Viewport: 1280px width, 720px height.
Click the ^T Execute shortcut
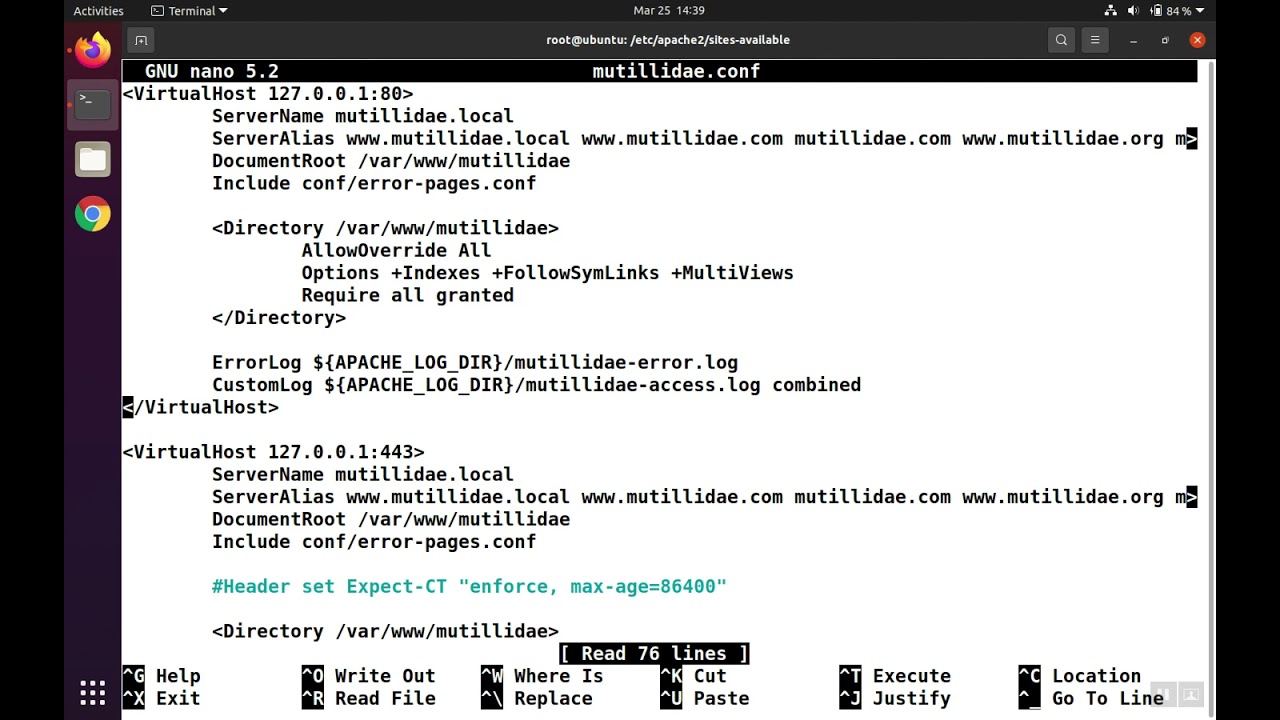895,676
